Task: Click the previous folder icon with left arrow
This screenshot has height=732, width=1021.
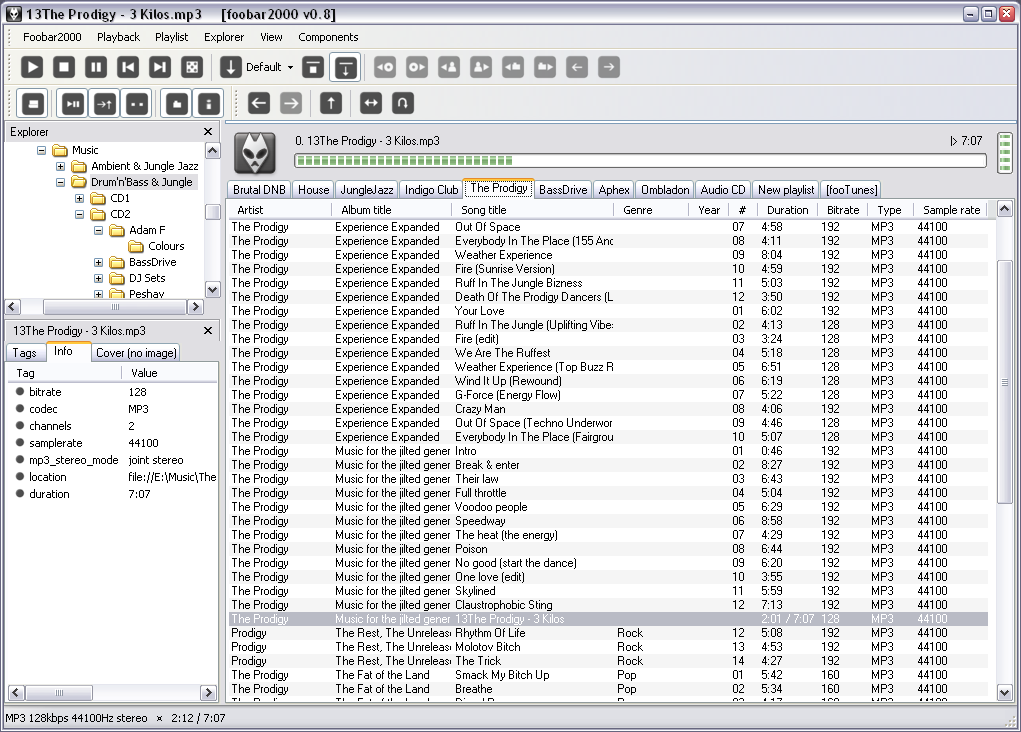Action: coord(513,67)
